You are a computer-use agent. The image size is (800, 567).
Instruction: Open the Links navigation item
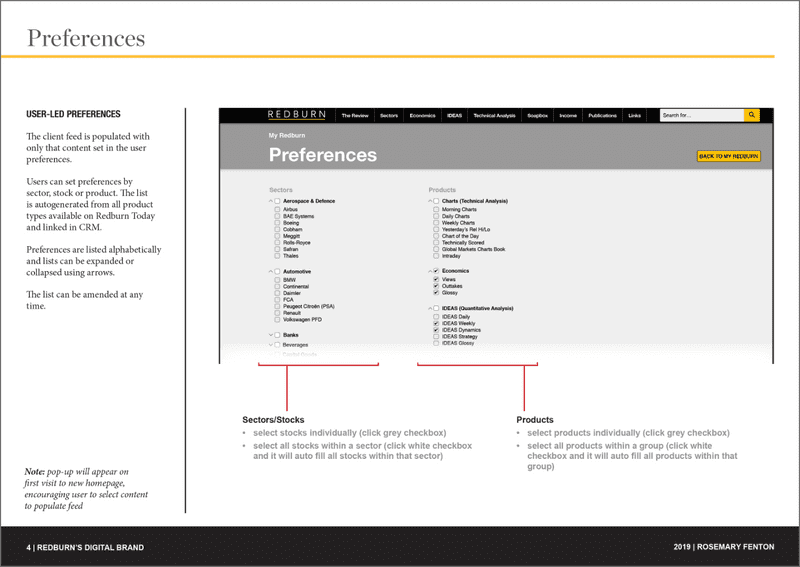pyautogui.click(x=634, y=115)
